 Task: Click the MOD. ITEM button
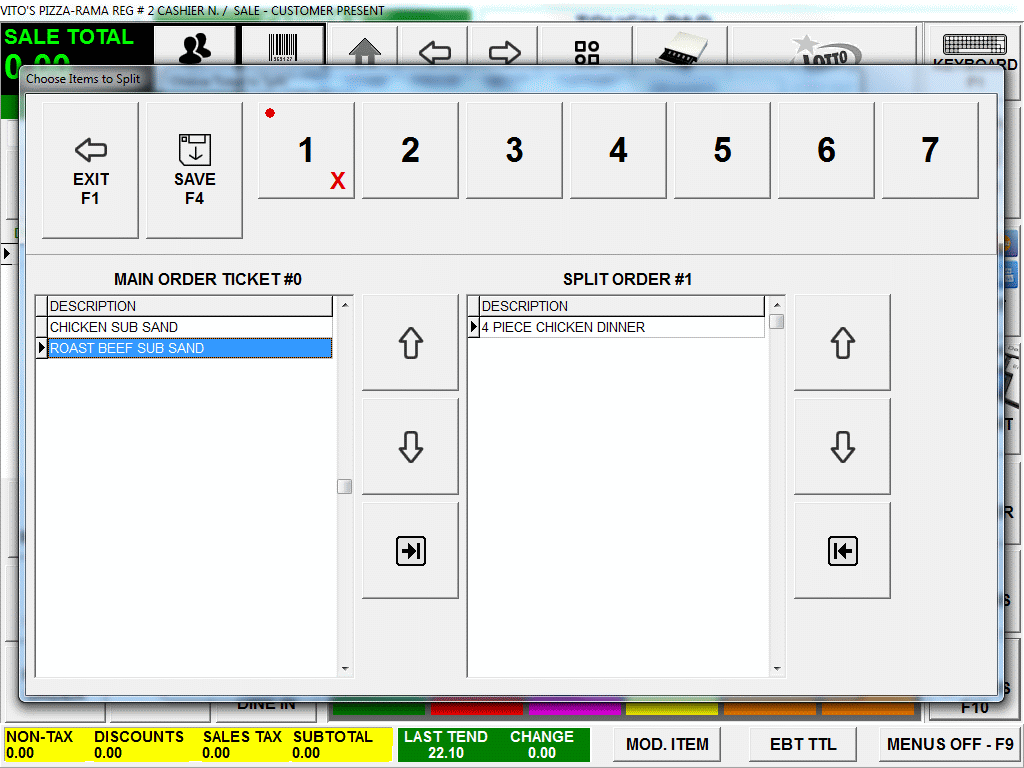tap(667, 744)
